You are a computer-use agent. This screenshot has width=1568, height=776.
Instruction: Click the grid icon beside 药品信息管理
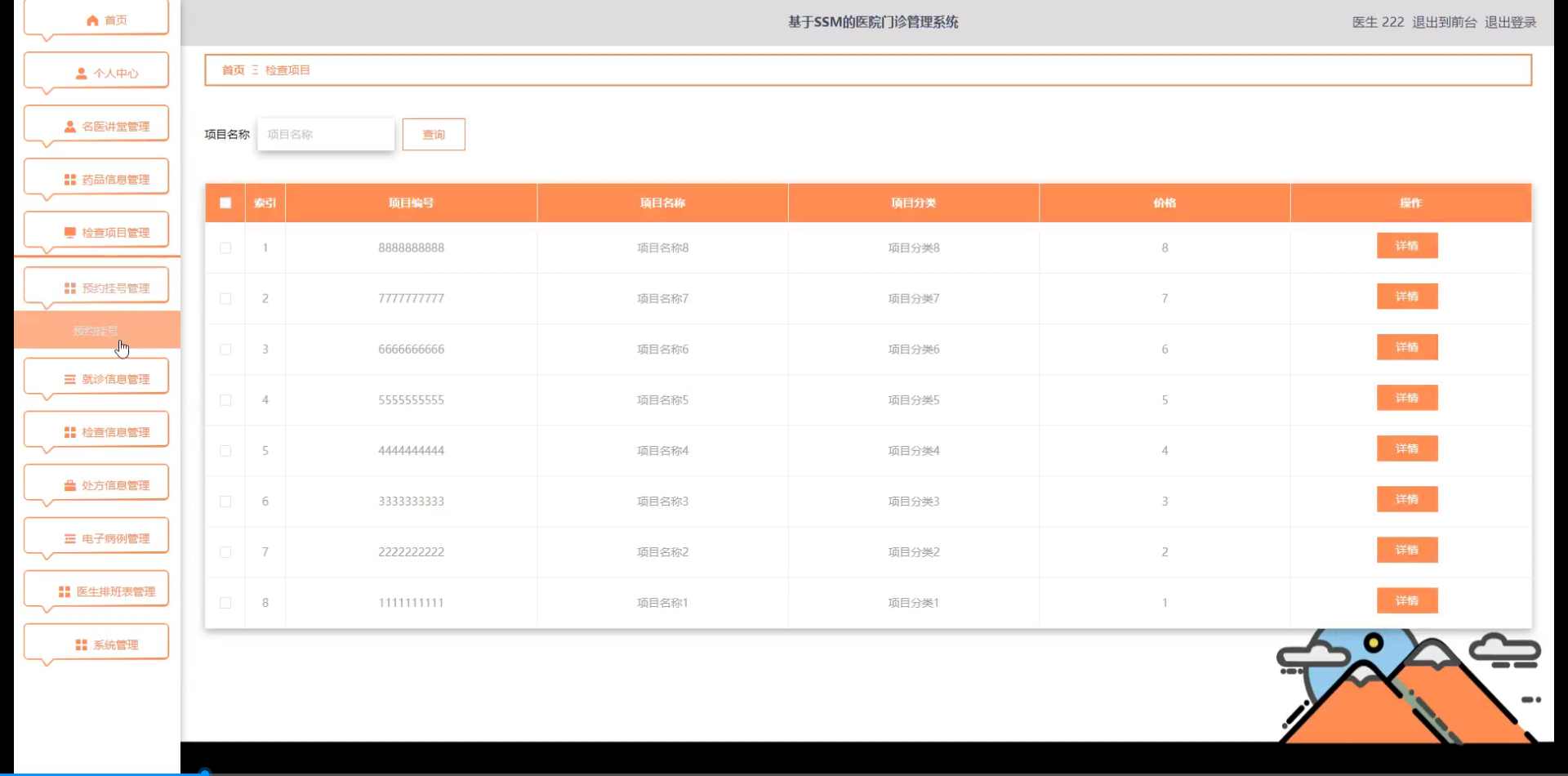point(69,180)
